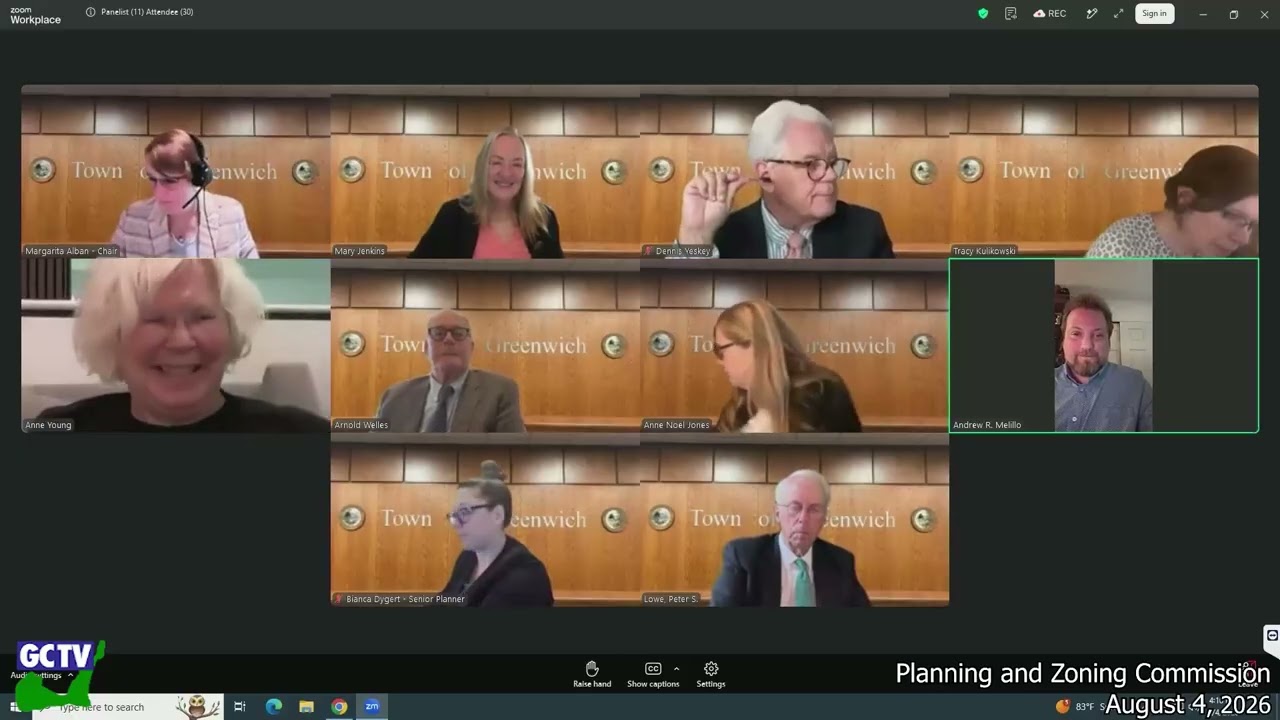Screen dimensions: 1280x720
Task: Select Andrew R. Melillo active speaker tile
Action: point(1104,345)
